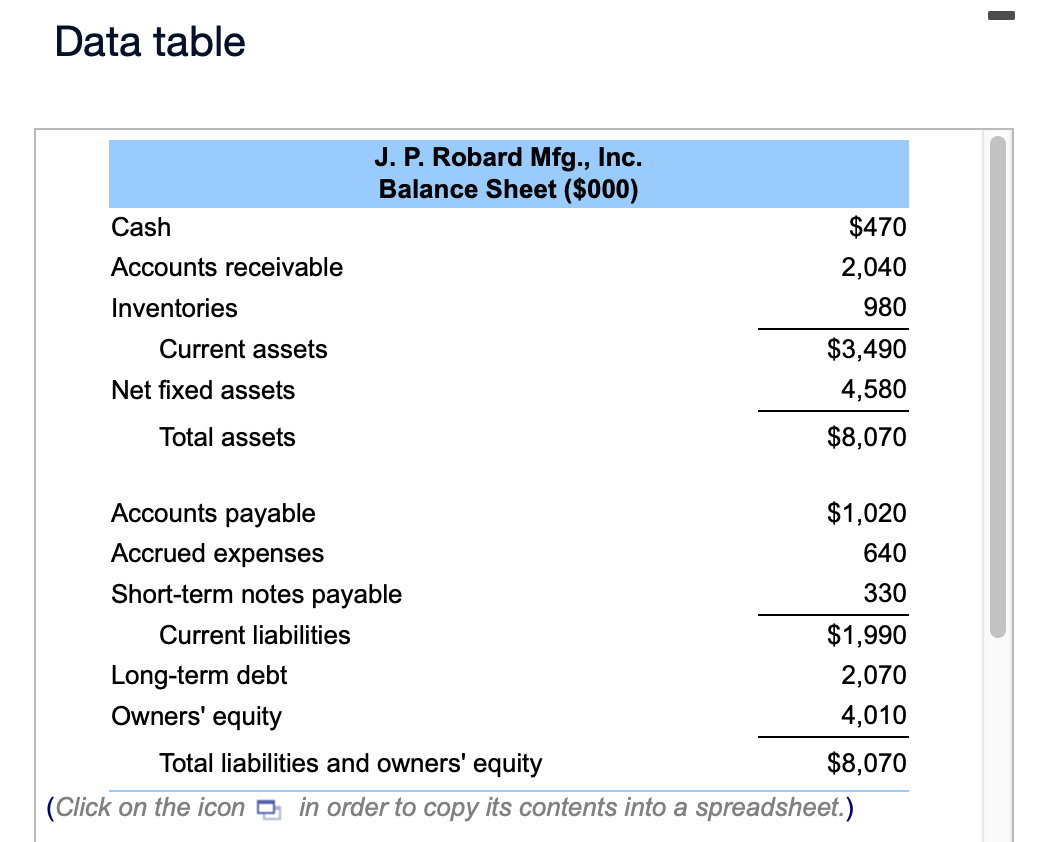Select the minimize dash at top right
Screen dimensions: 1038x842
1001,16
